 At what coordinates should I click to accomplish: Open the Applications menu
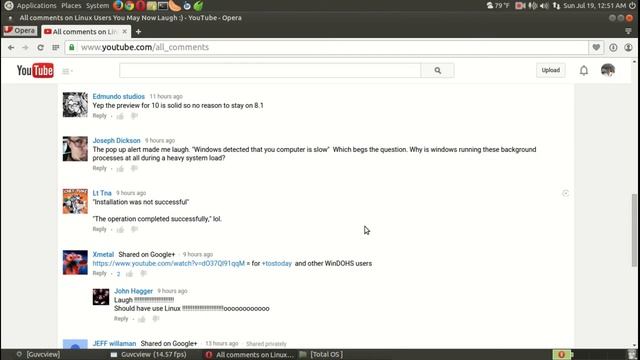36,6
